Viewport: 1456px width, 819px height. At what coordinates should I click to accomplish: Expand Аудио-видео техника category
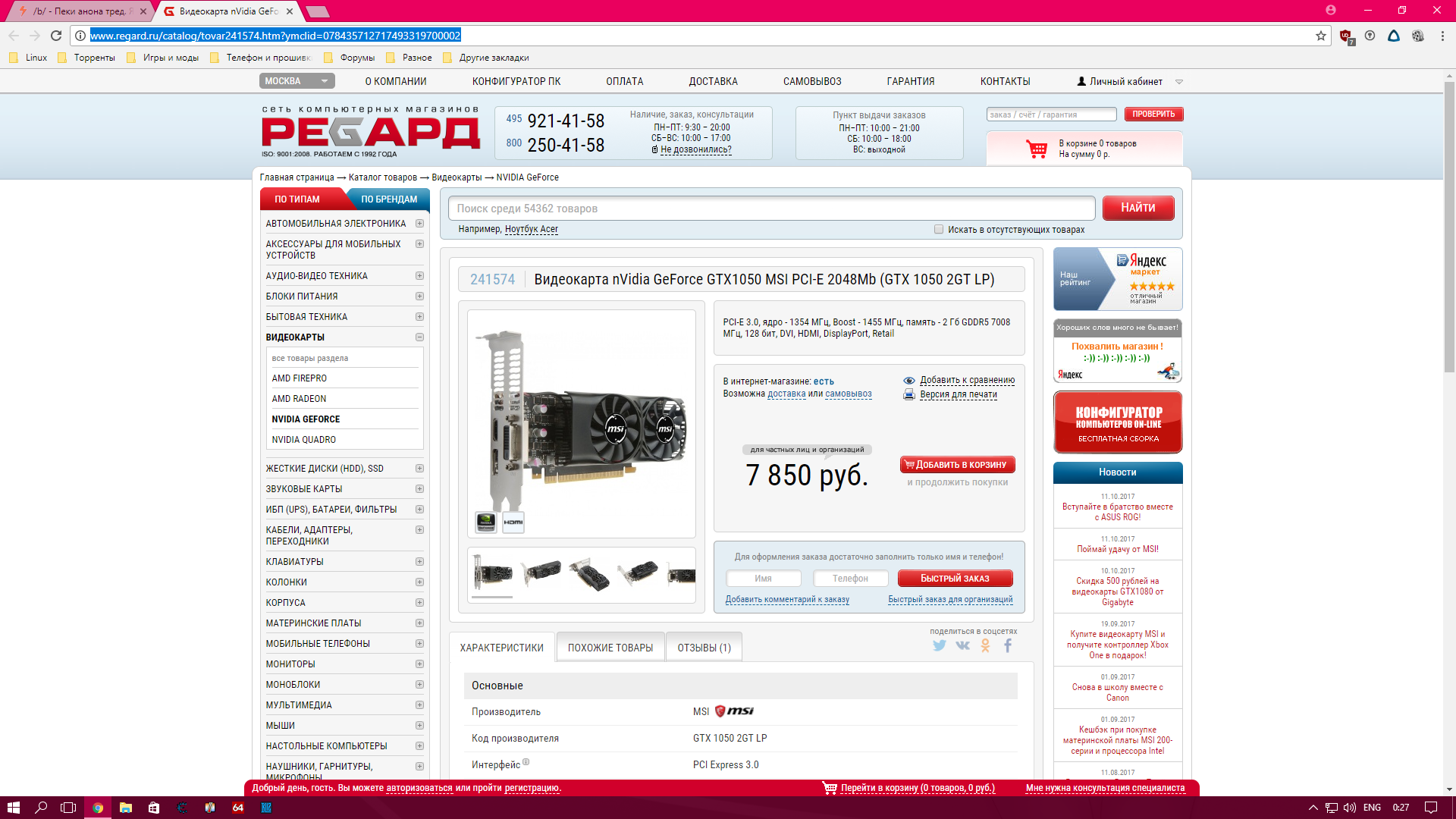click(x=419, y=276)
